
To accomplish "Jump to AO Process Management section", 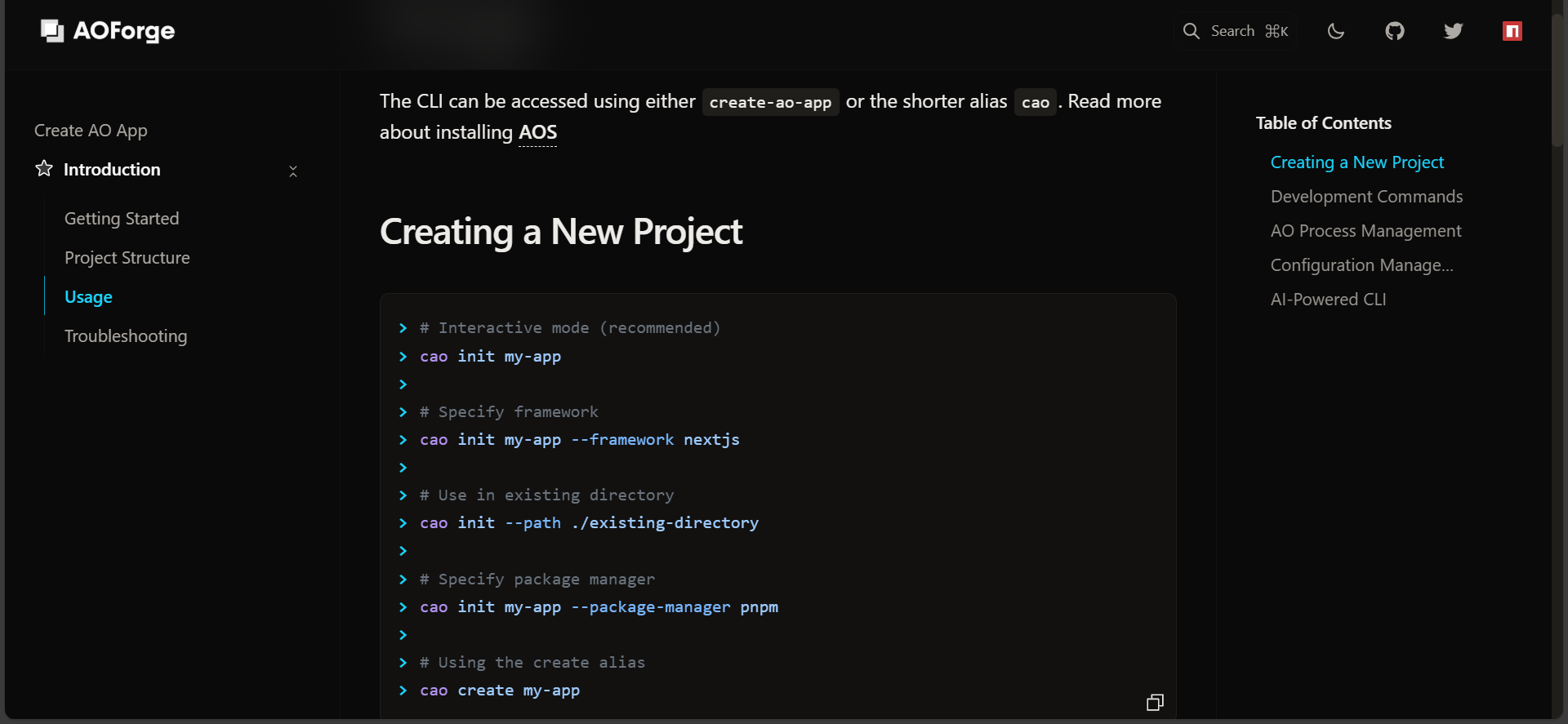I will tap(1365, 231).
